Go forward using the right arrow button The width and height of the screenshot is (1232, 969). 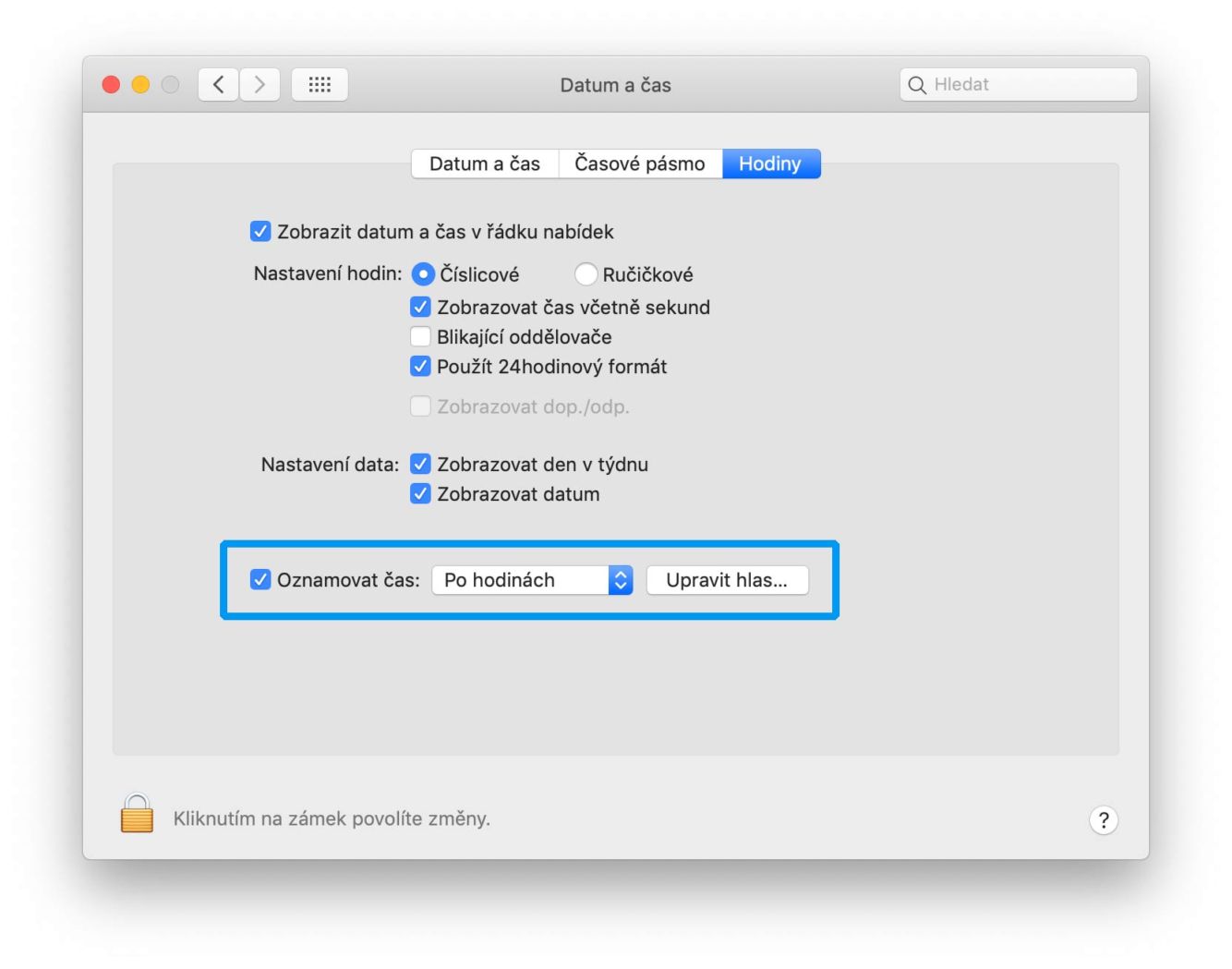click(260, 85)
